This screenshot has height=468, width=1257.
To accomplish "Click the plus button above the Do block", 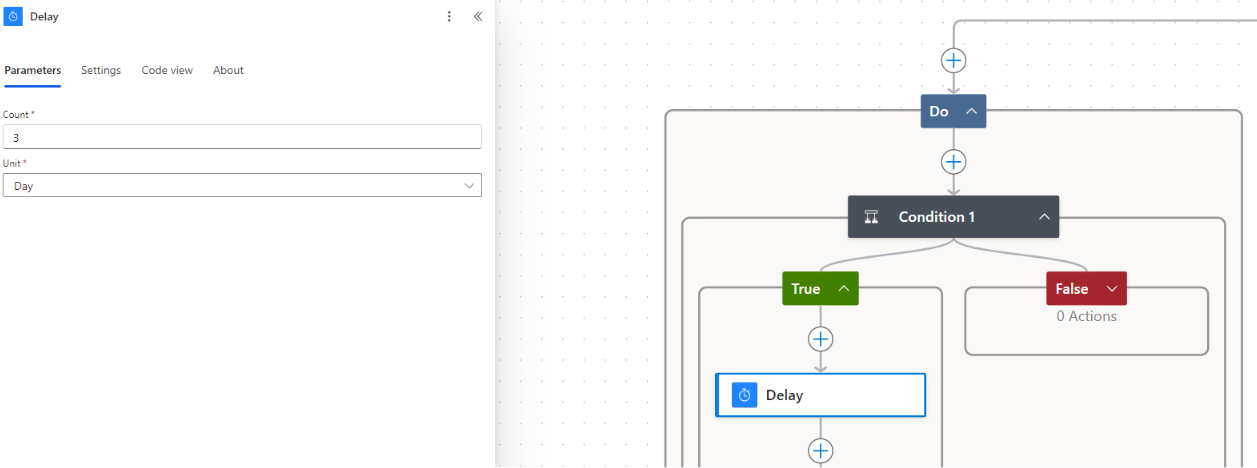I will (954, 60).
